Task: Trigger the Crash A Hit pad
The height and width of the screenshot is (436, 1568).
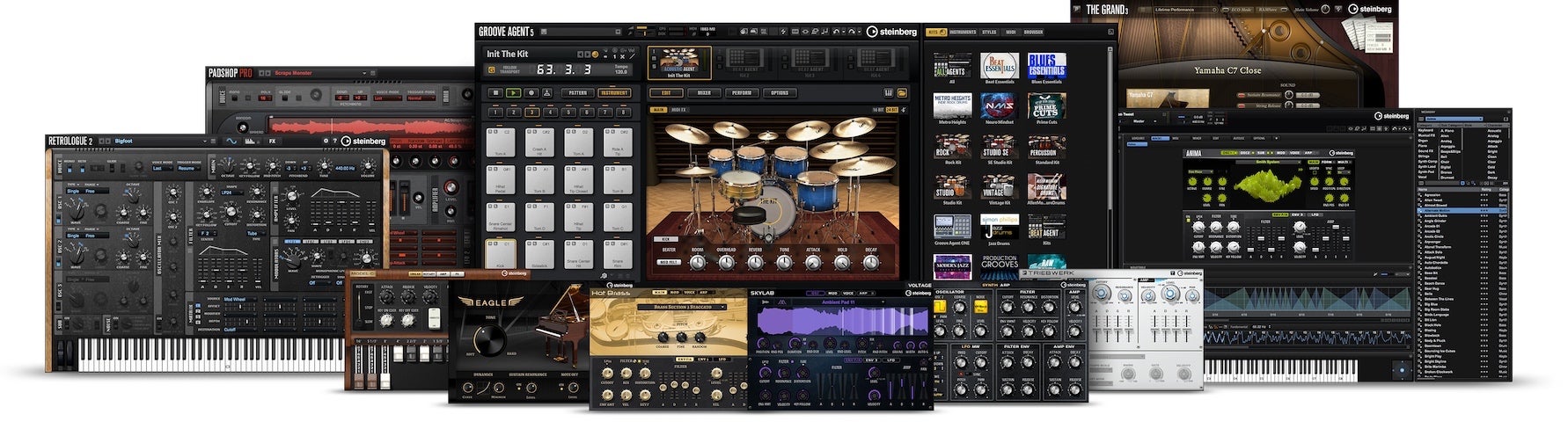Action: (x=539, y=144)
